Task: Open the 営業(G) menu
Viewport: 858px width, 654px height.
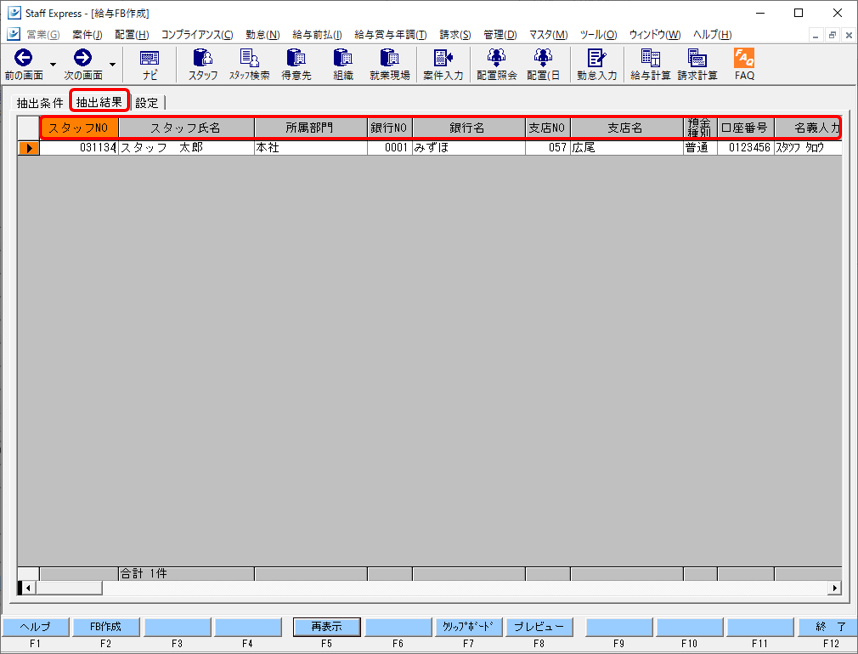Action: coord(43,35)
